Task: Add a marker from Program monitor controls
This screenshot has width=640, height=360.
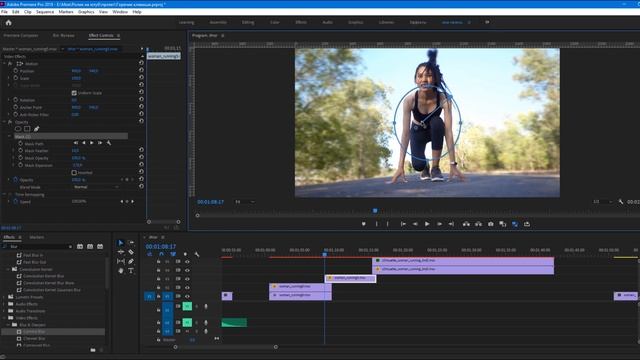Action: tap(364, 224)
